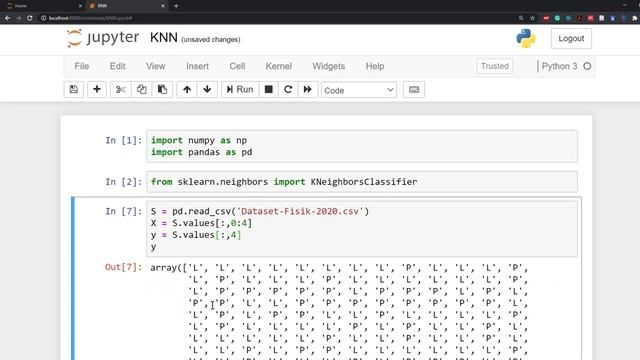
Task: Open the Help menu
Action: 375,66
